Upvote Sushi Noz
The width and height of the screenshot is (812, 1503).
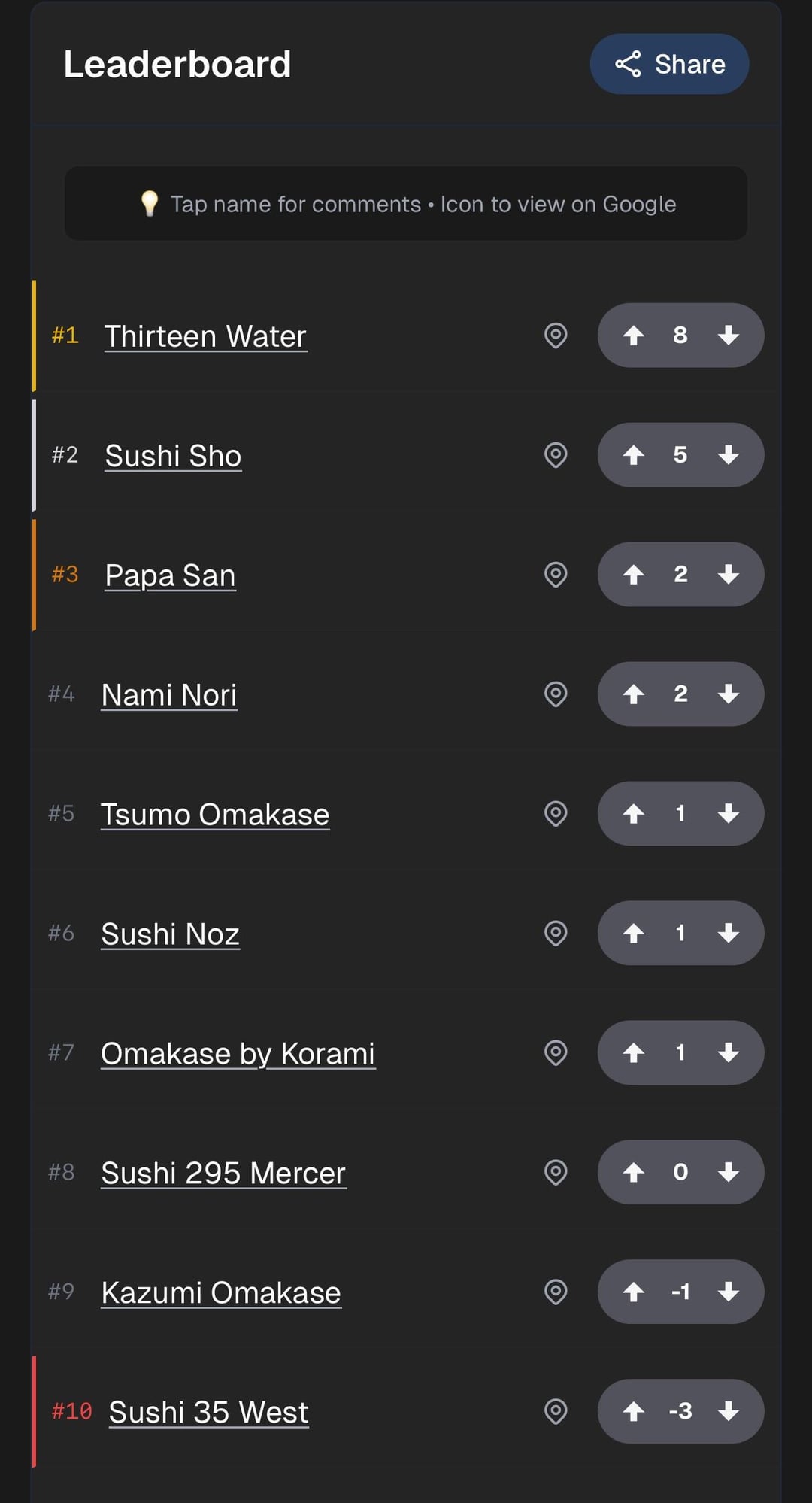634,934
